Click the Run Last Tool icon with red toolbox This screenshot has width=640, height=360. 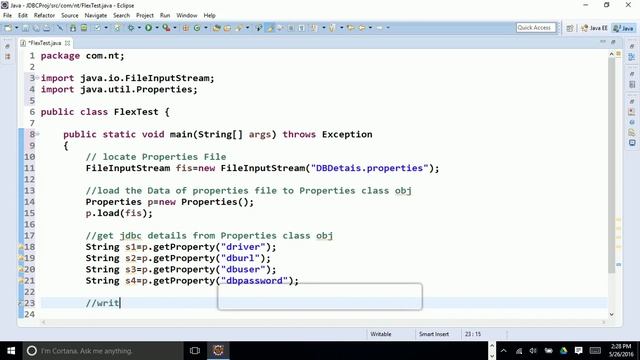pyautogui.click(x=166, y=28)
